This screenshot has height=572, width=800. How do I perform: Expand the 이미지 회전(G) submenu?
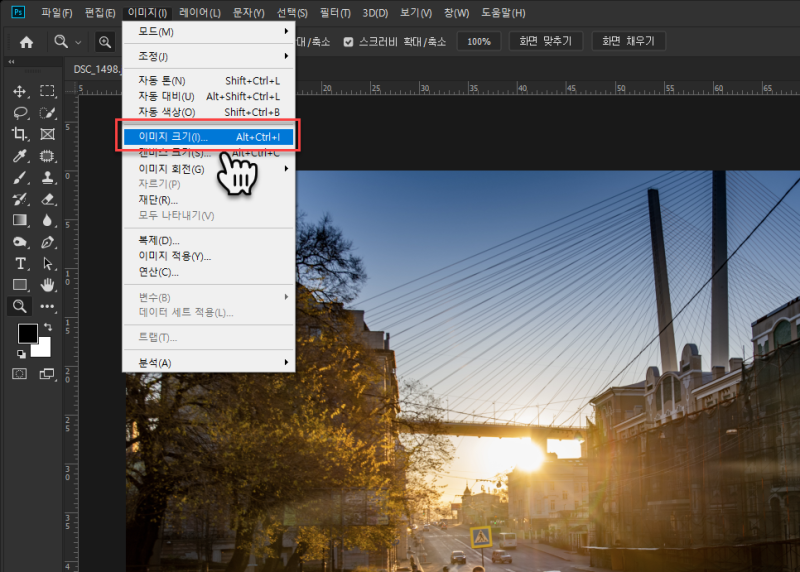[209, 168]
